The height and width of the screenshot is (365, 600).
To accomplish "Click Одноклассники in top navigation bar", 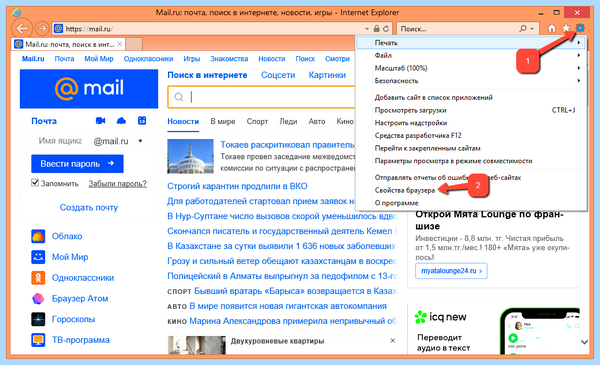I will pos(148,59).
